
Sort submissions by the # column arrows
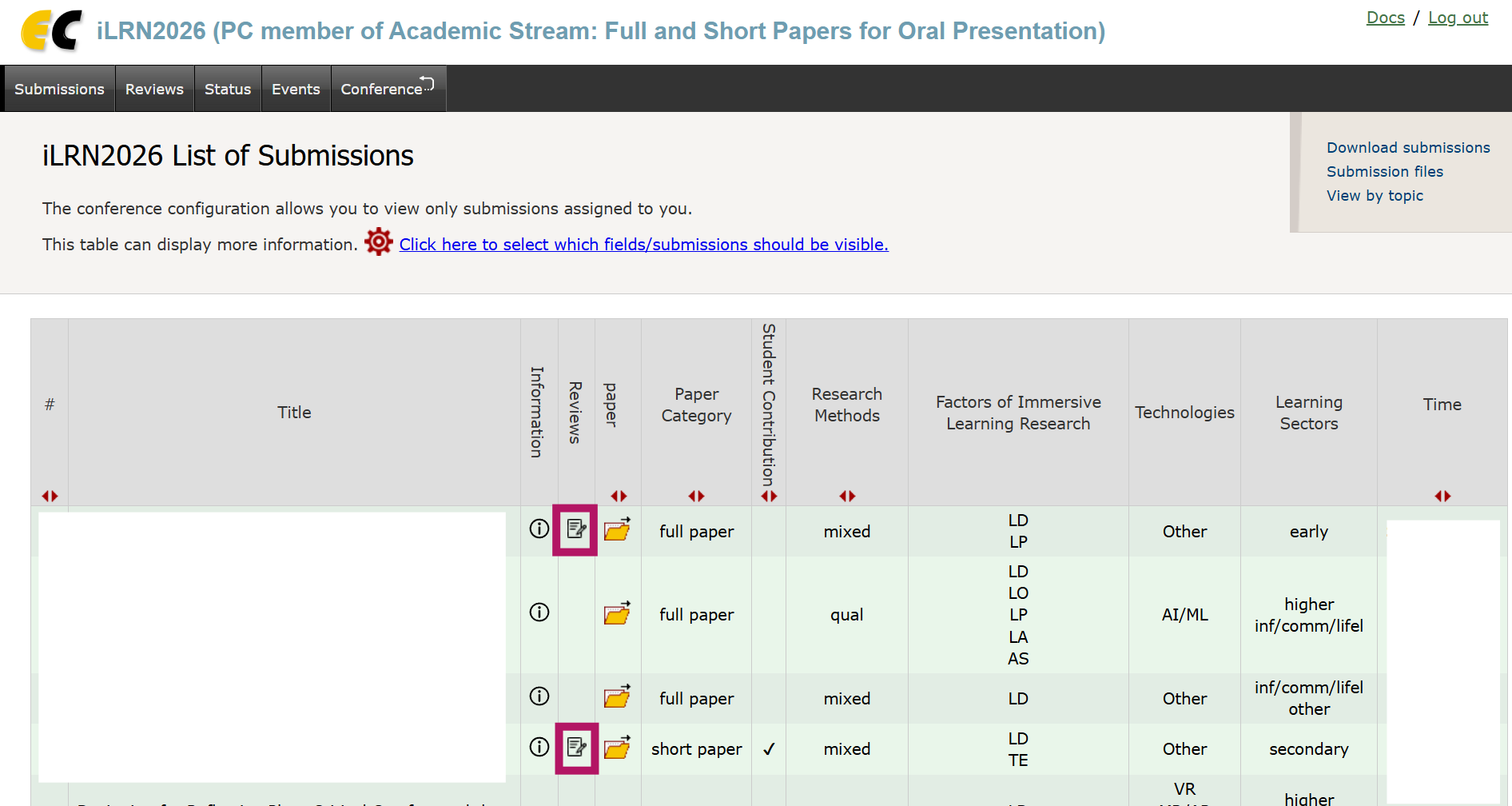pyautogui.click(x=50, y=496)
